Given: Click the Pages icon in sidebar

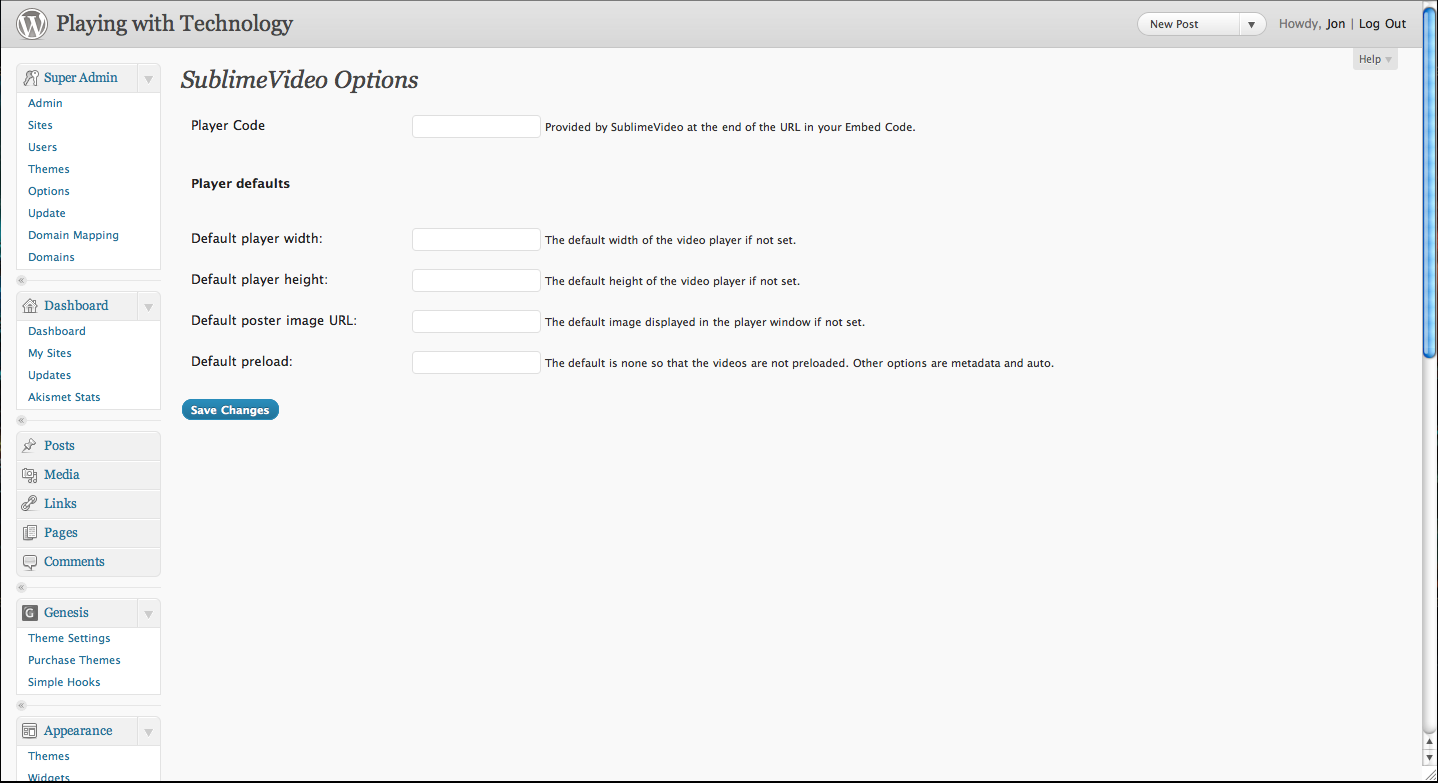Looking at the screenshot, I should (x=30, y=533).
